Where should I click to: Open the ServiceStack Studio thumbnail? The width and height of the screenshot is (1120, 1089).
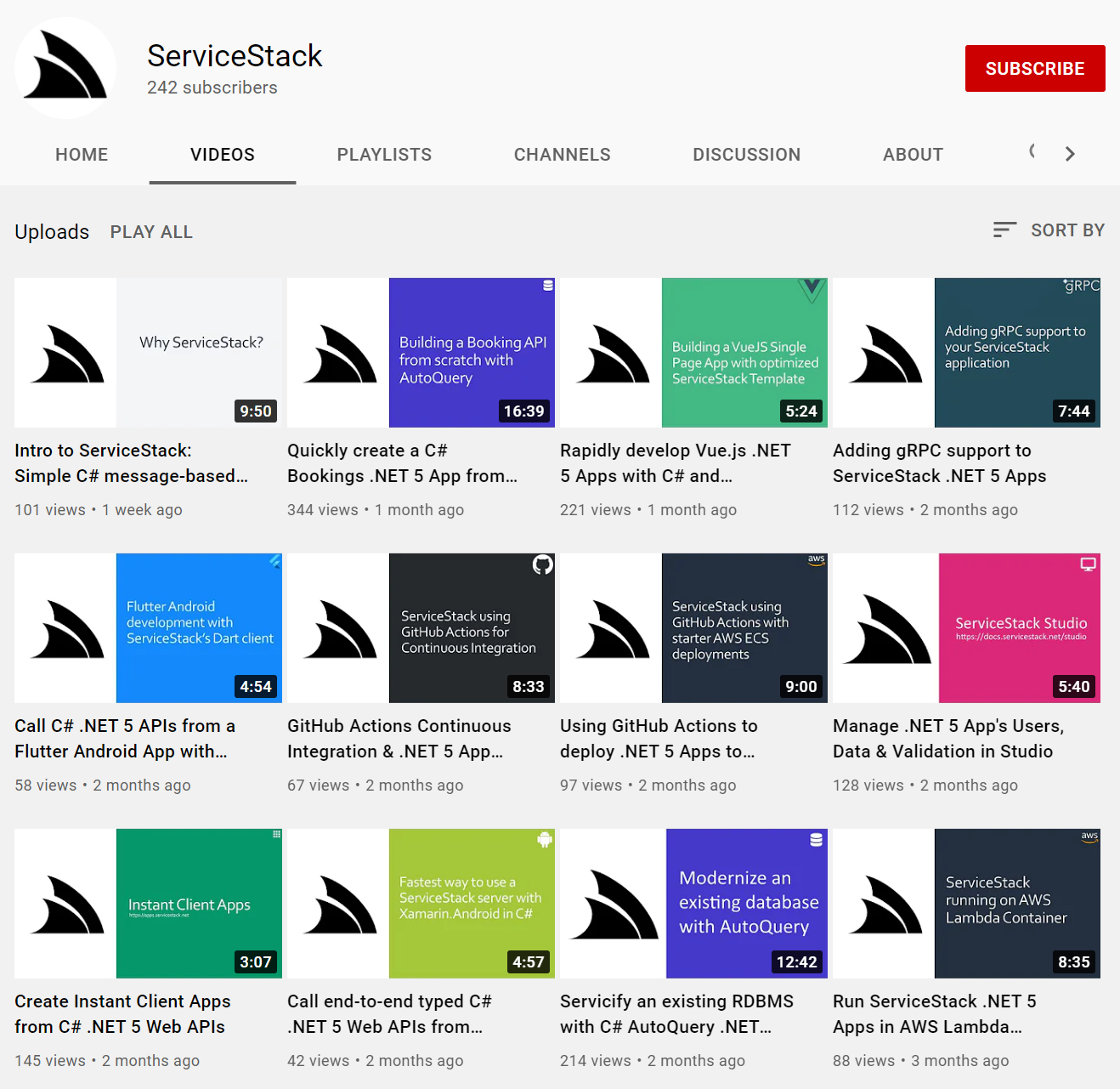(x=966, y=628)
